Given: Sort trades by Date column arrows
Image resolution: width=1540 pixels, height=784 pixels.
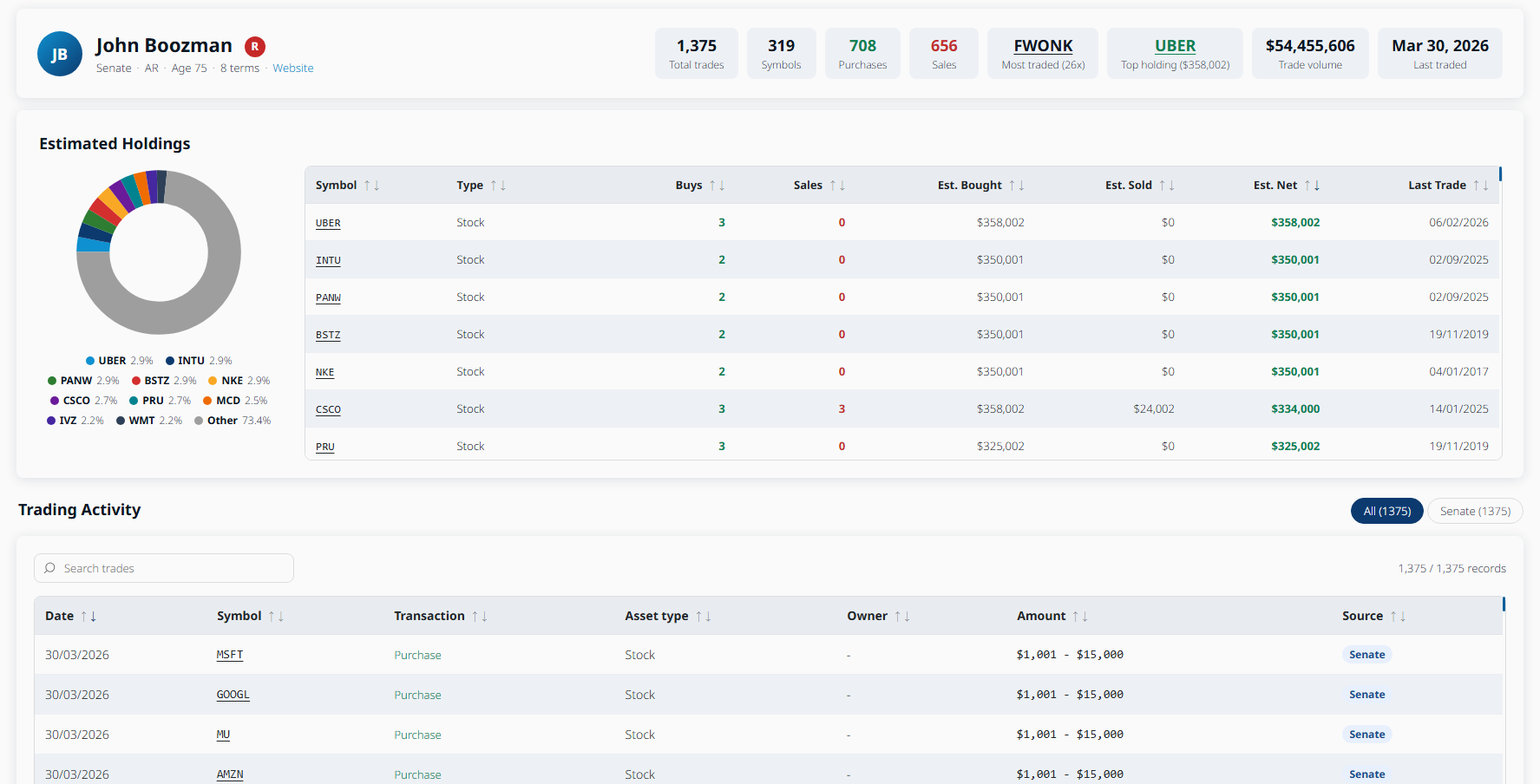Looking at the screenshot, I should [x=88, y=617].
